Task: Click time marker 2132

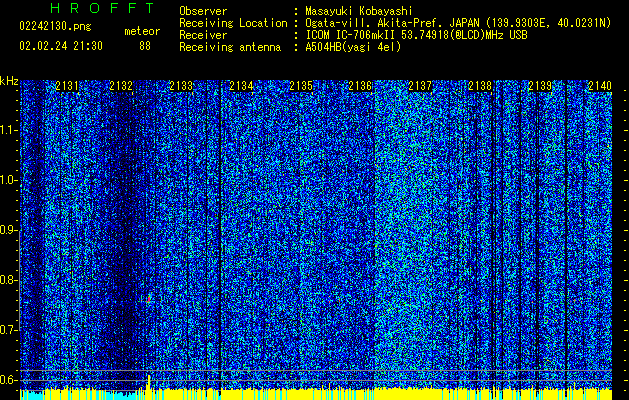Action: tap(121, 86)
